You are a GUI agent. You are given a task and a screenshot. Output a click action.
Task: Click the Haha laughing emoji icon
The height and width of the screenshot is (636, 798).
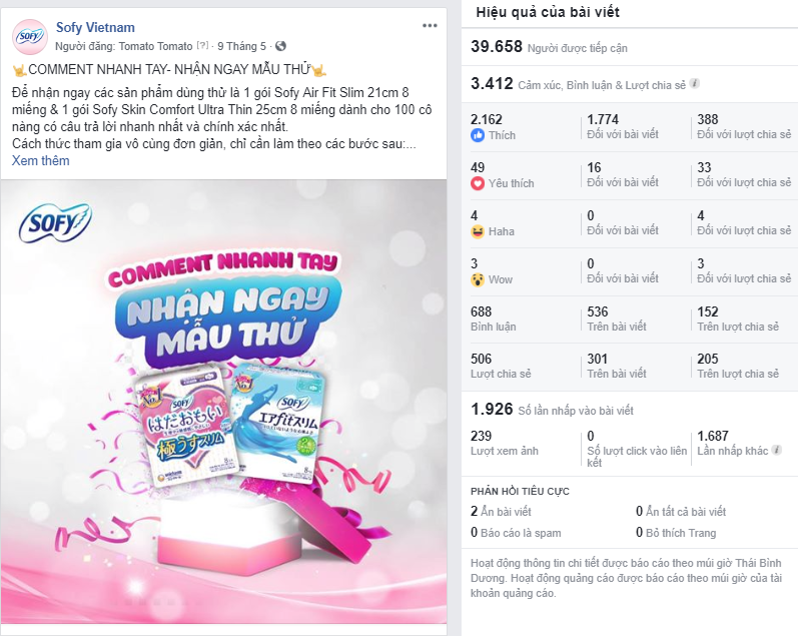pyautogui.click(x=477, y=232)
